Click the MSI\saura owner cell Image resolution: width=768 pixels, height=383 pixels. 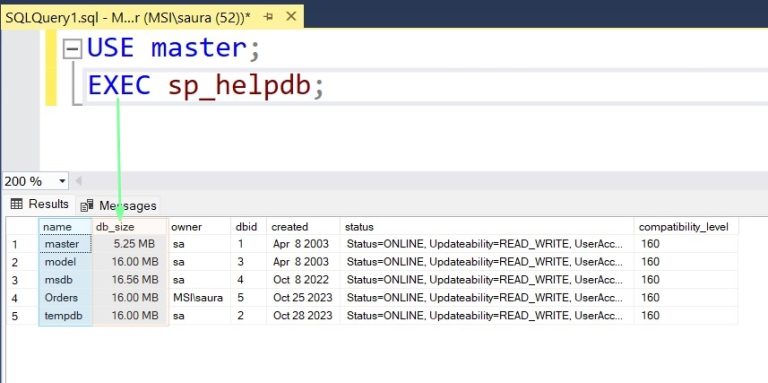pos(200,298)
